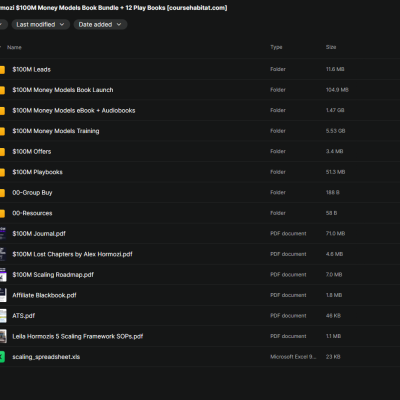This screenshot has height=400, width=400.
Task: Select the $100M Journal.pdf file name
Action: pos(39,234)
